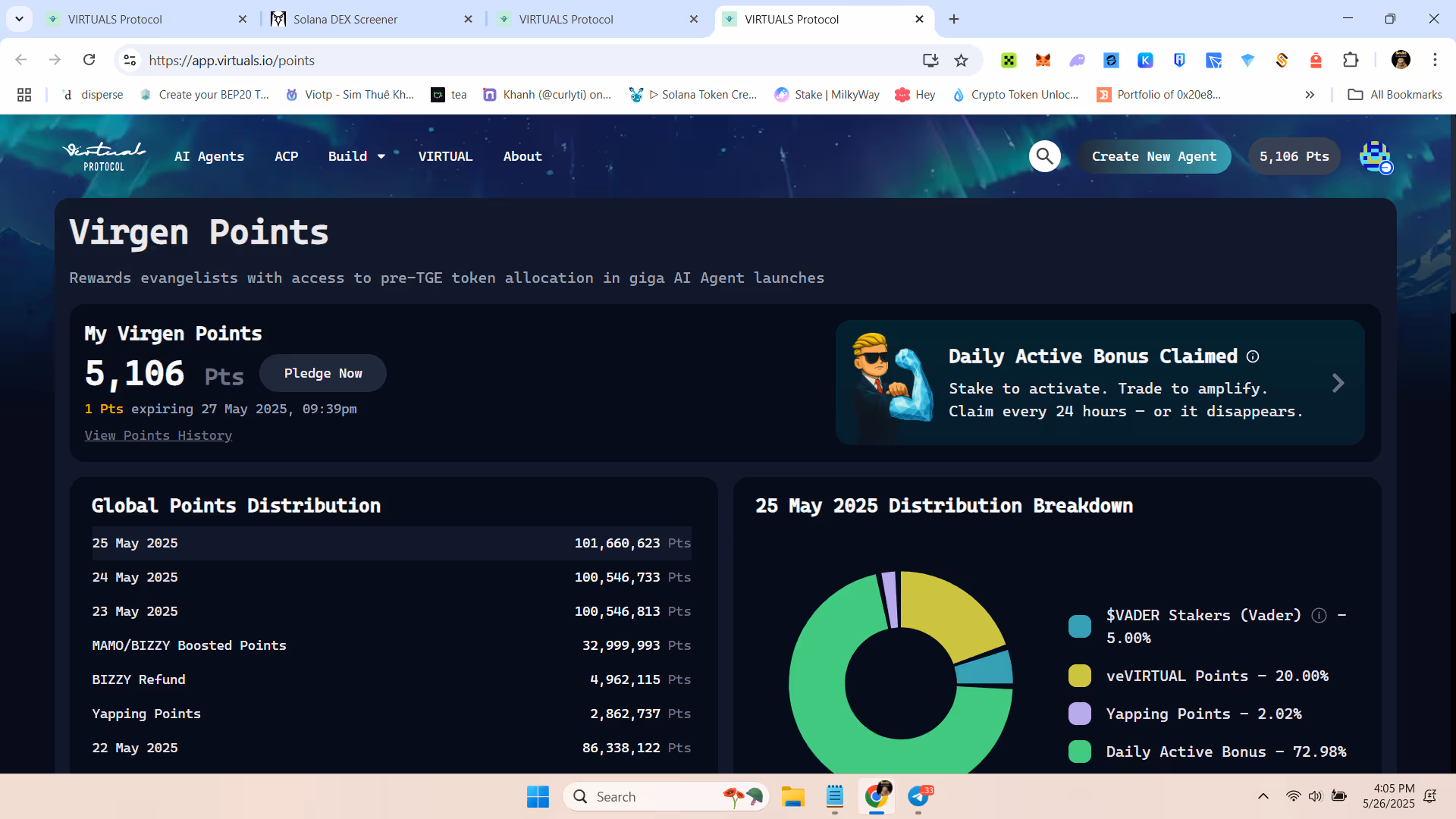Viewport: 1456px width, 819px height.
Task: Click the veVIRTUAL Points yellow color swatch
Action: [1079, 676]
